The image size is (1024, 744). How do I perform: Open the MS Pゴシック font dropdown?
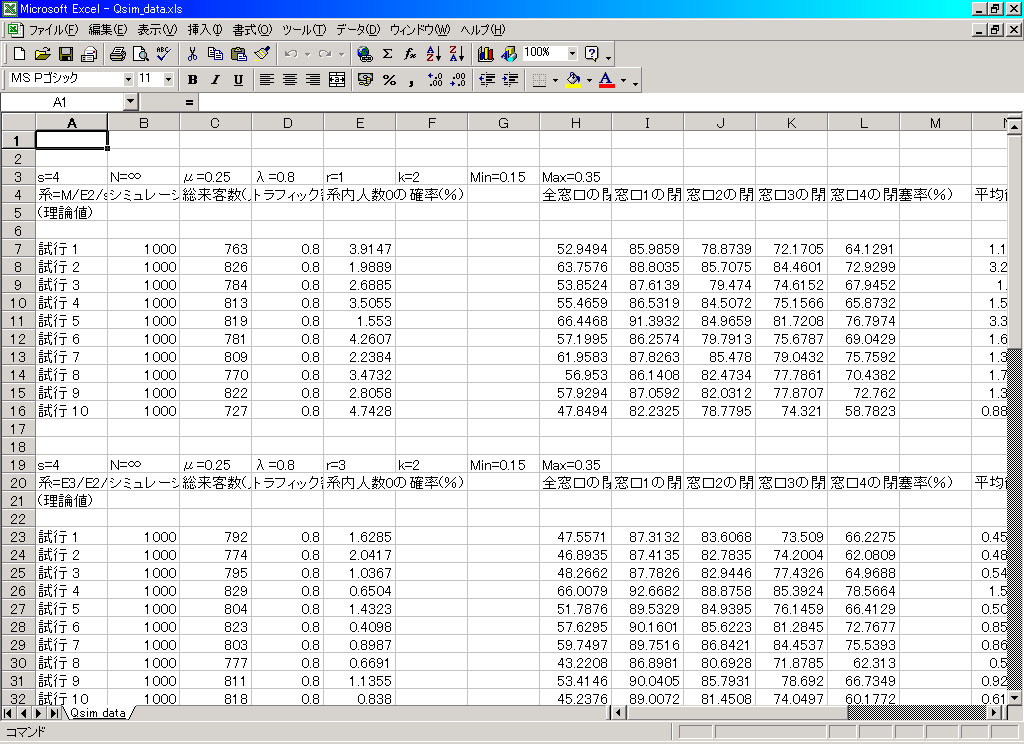click(128, 79)
